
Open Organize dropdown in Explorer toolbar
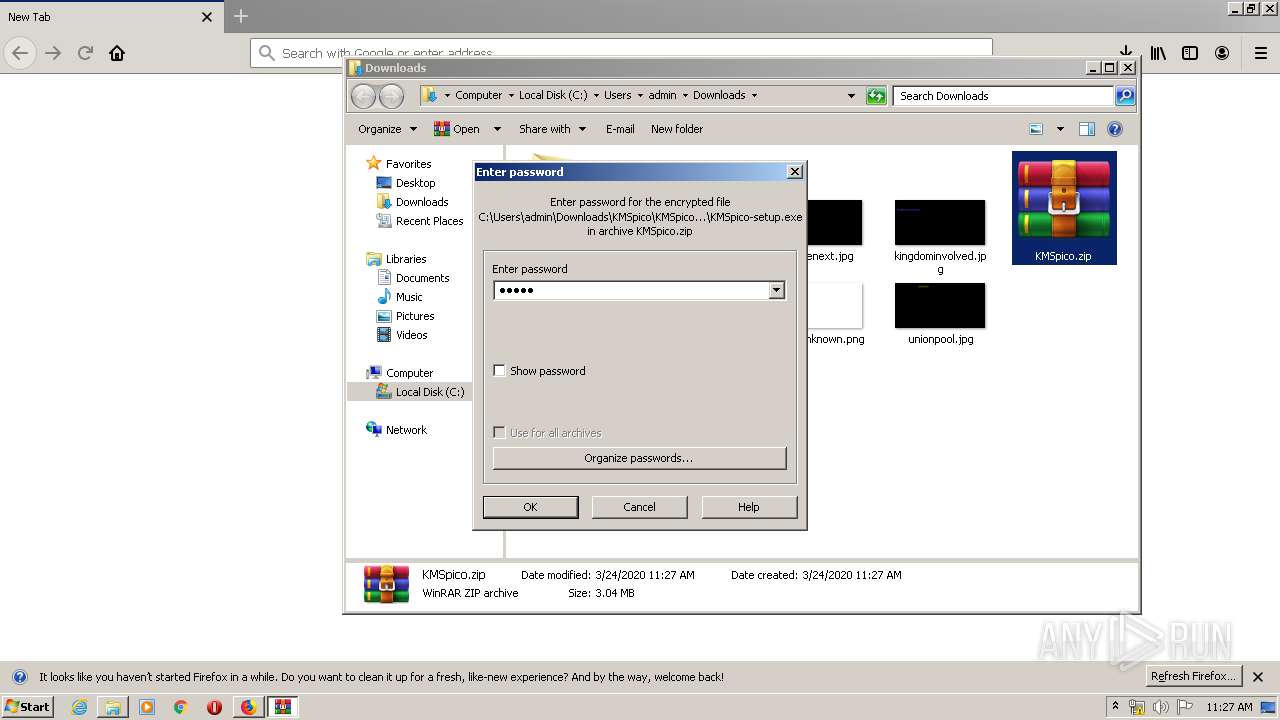(387, 129)
